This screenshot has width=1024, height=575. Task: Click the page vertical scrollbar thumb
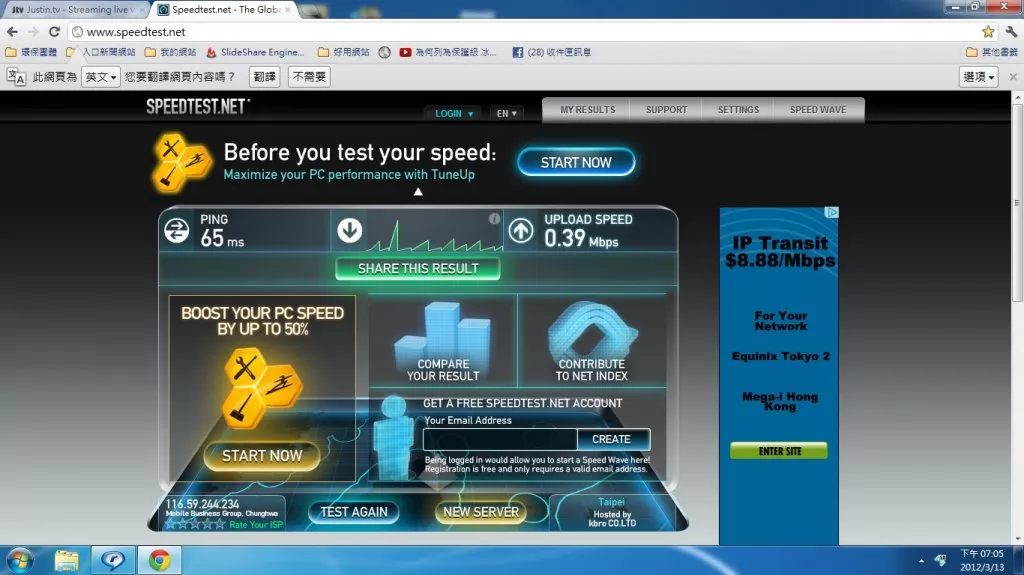(x=1017, y=203)
